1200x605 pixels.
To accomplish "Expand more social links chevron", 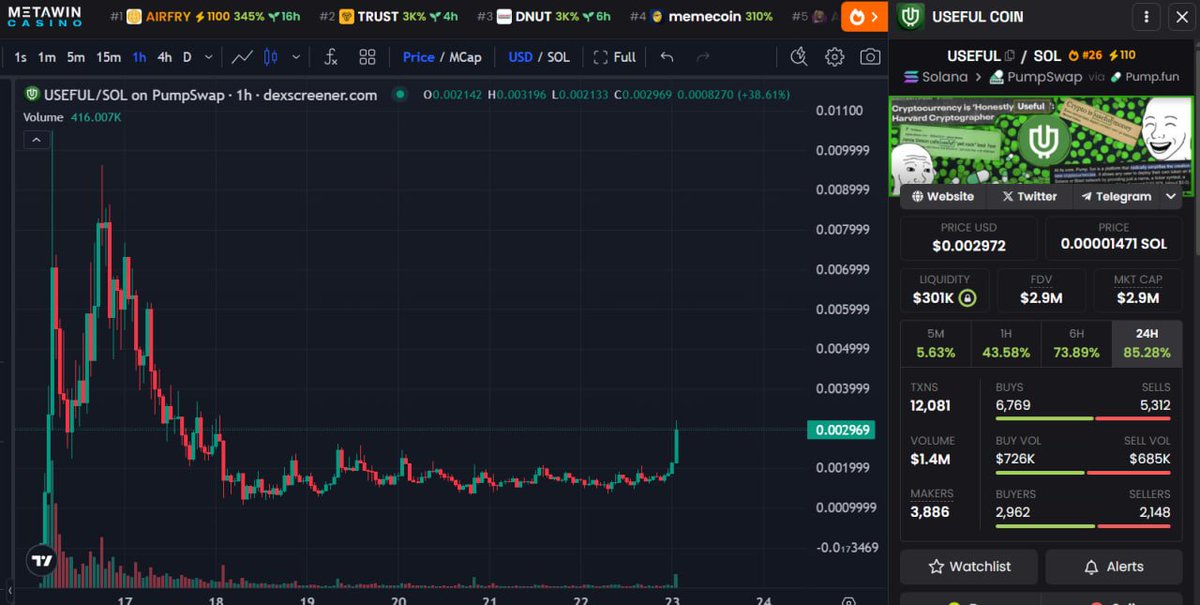I will pyautogui.click(x=1172, y=196).
